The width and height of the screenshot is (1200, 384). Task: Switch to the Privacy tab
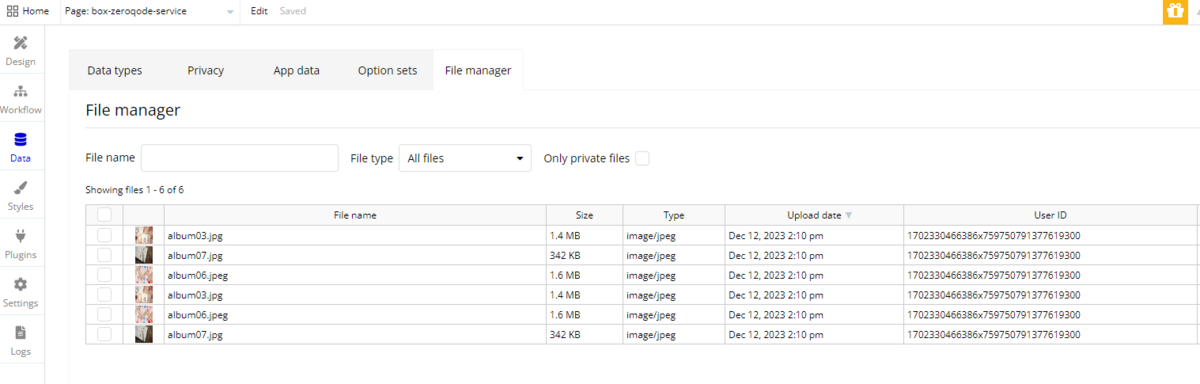[205, 70]
